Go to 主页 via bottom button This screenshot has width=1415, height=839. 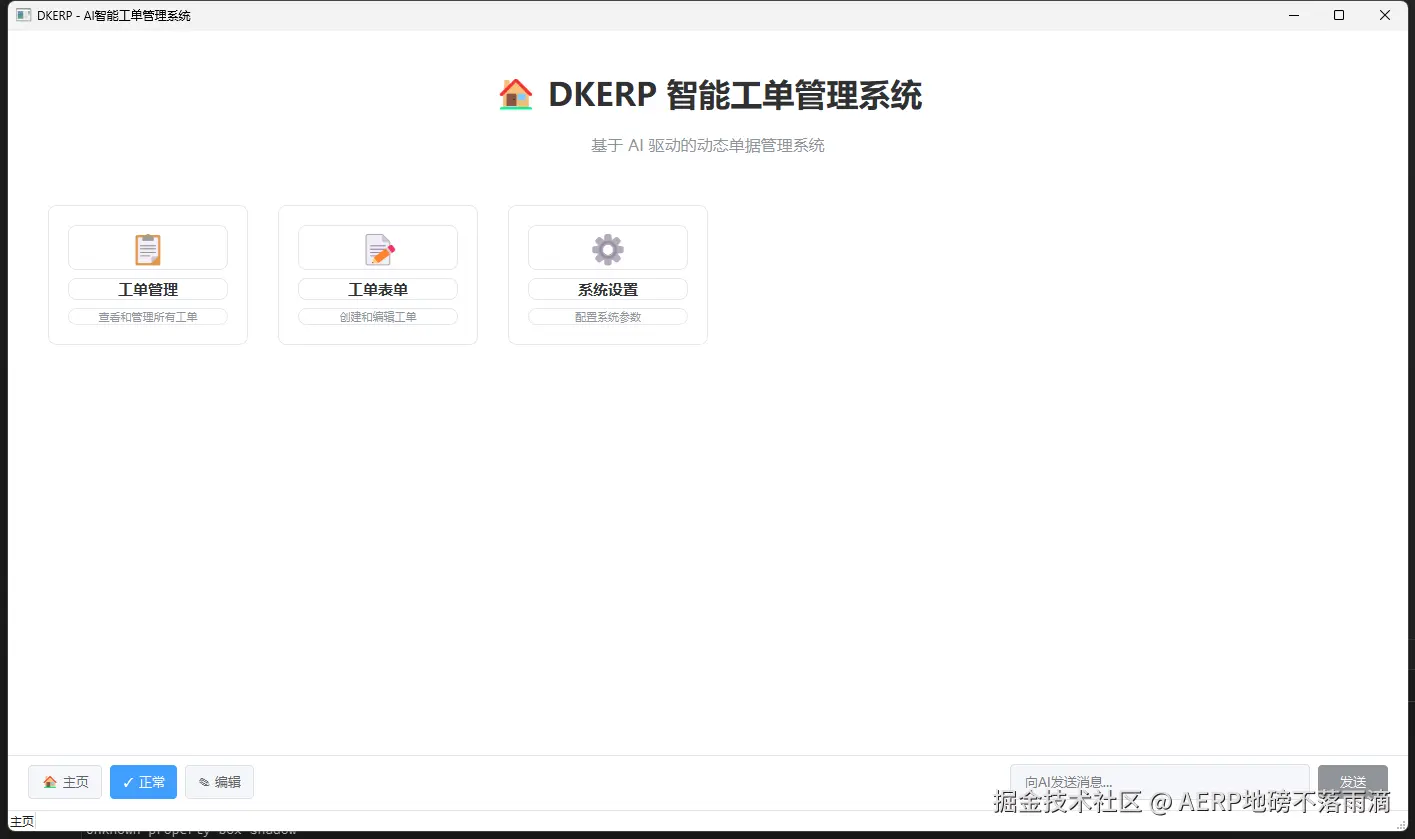[65, 782]
